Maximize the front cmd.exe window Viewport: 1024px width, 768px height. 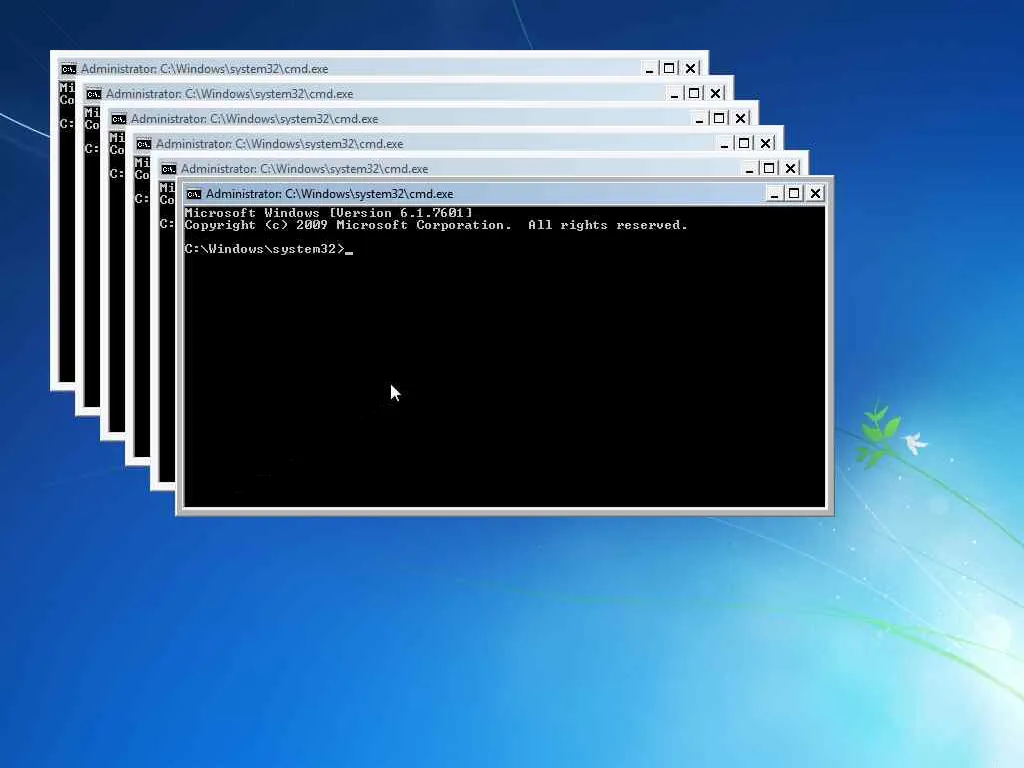point(794,193)
